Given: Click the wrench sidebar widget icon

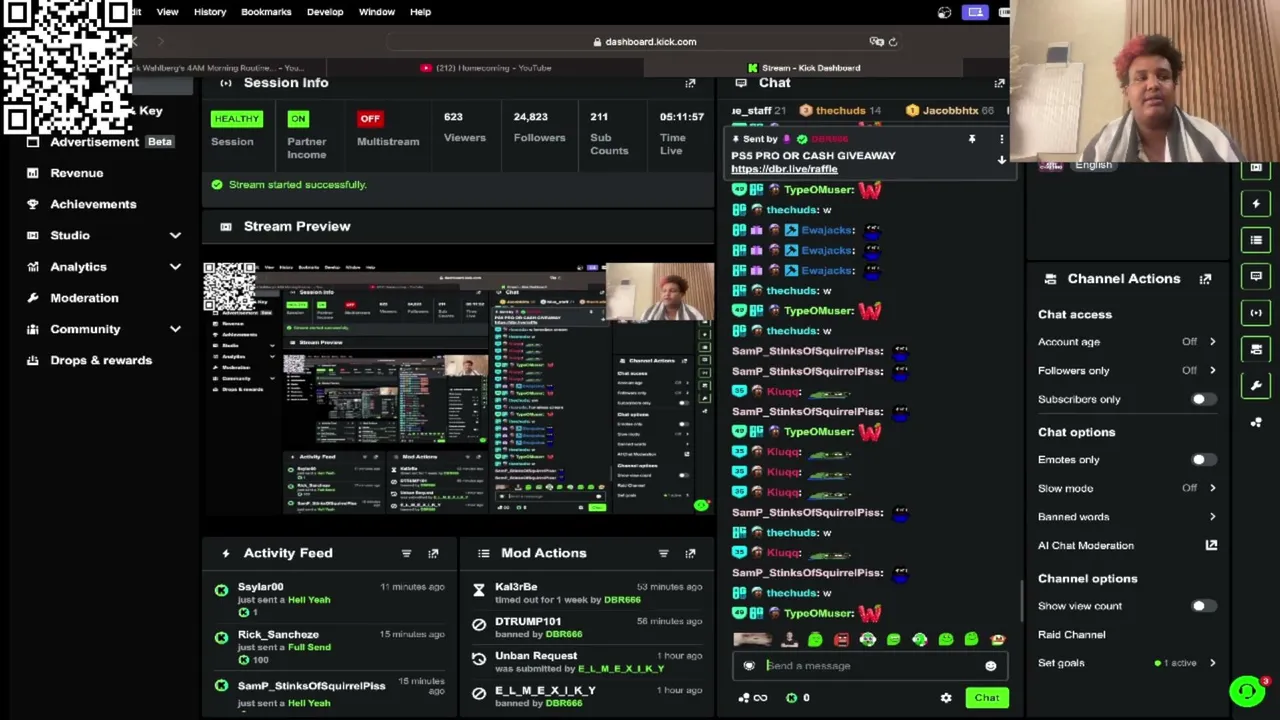Looking at the screenshot, I should point(1256,385).
